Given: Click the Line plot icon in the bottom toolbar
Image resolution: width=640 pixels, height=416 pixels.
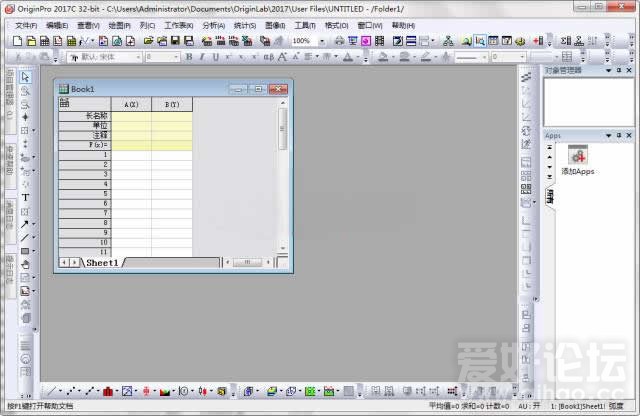Looking at the screenshot, I should [x=50, y=391].
